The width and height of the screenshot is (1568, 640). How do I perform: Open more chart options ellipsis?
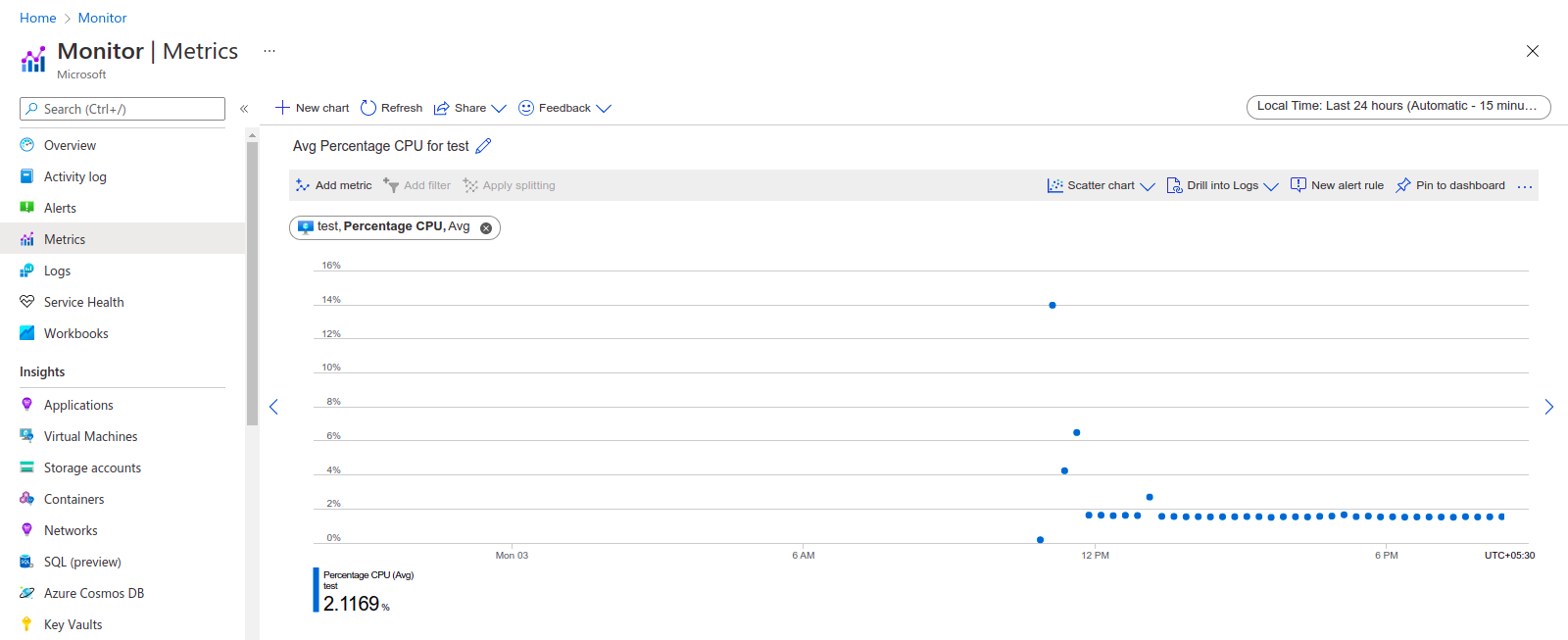1525,186
